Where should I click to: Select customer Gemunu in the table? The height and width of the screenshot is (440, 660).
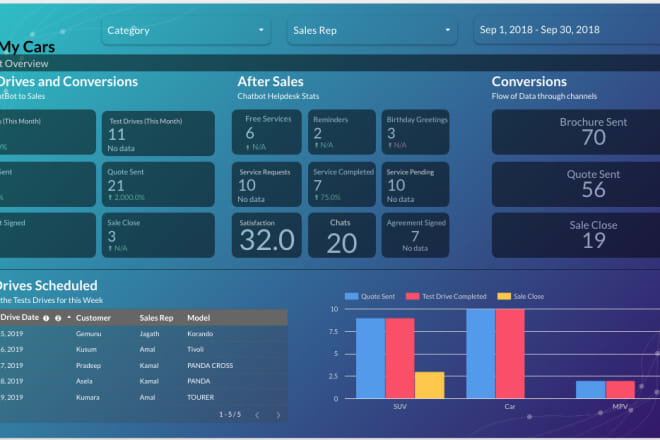(x=88, y=333)
